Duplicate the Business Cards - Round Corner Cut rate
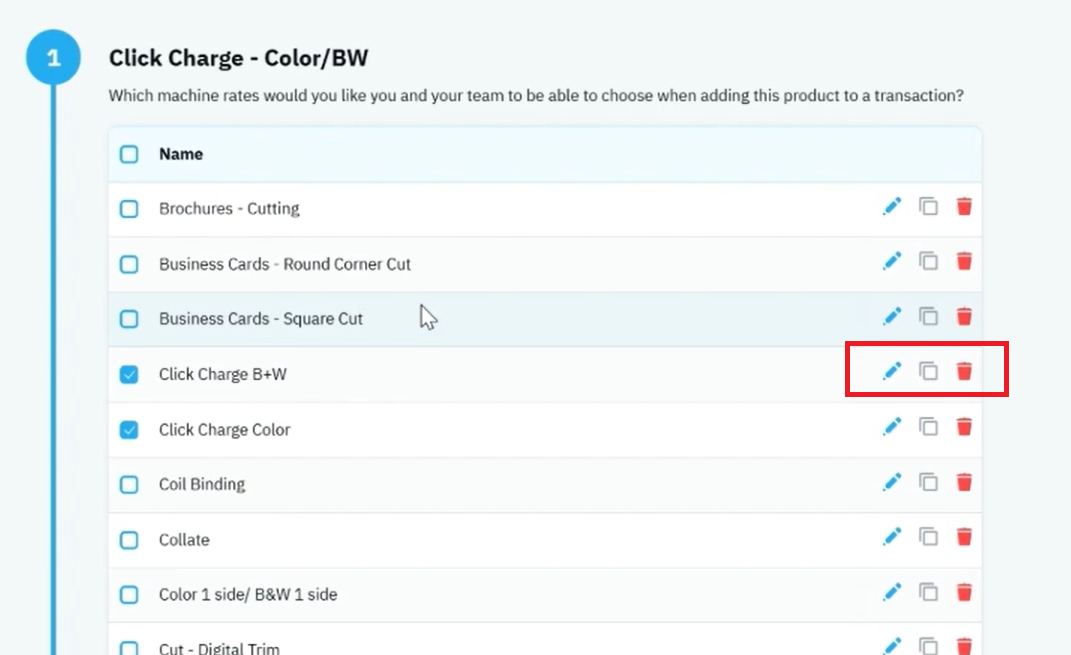1071x655 pixels. [928, 261]
